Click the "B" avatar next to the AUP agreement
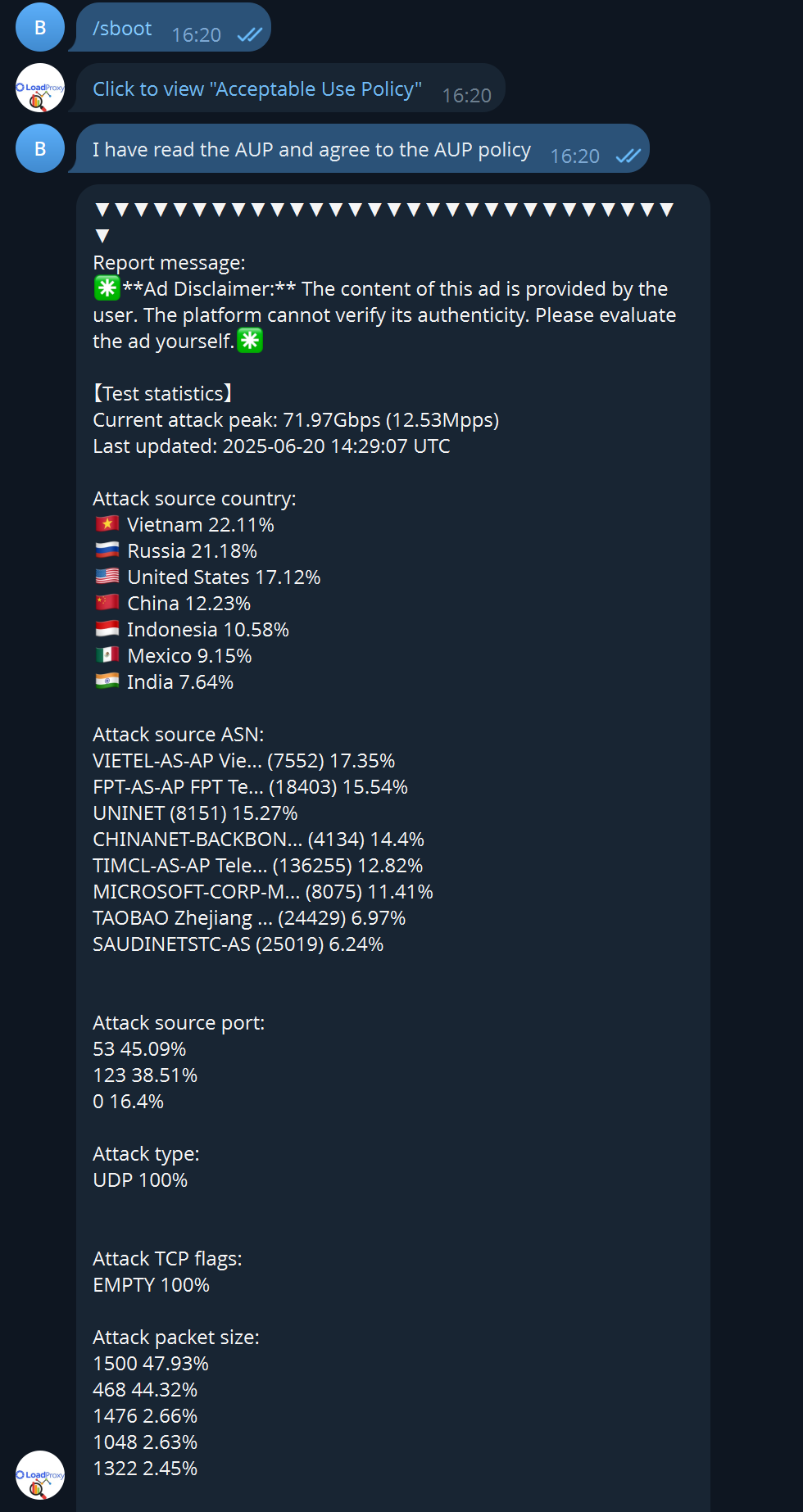Image resolution: width=803 pixels, height=1512 pixels. 39,148
